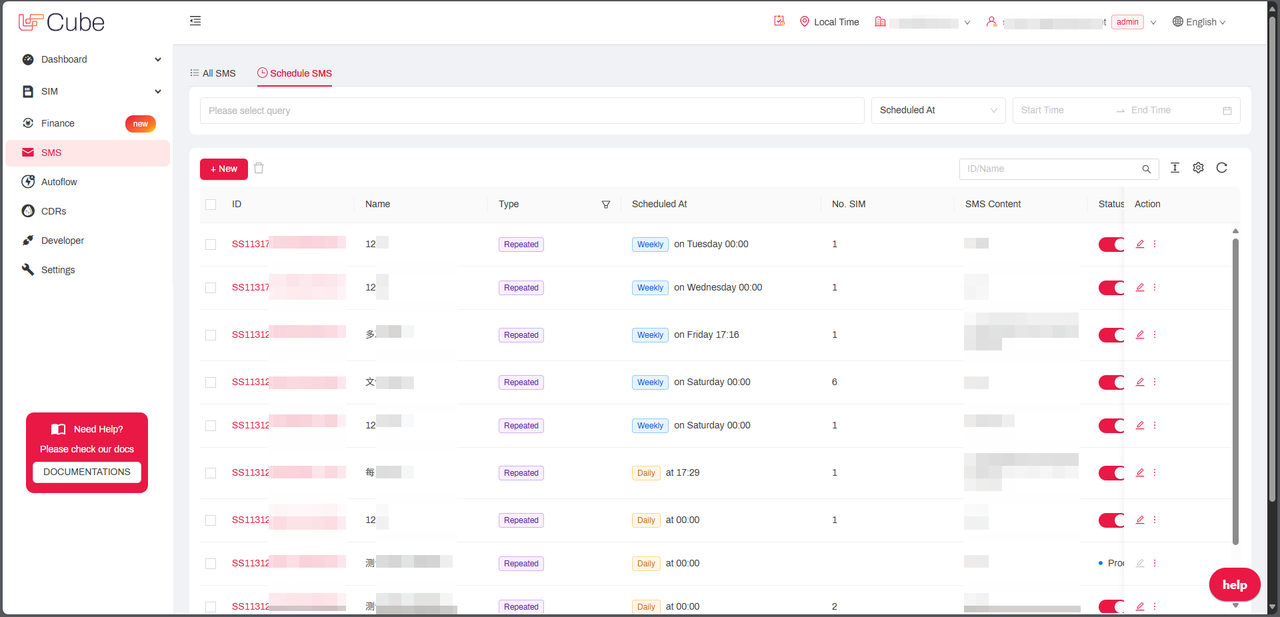The width and height of the screenshot is (1280, 617).
Task: Click the refresh icon above the table
Action: coord(1221,168)
